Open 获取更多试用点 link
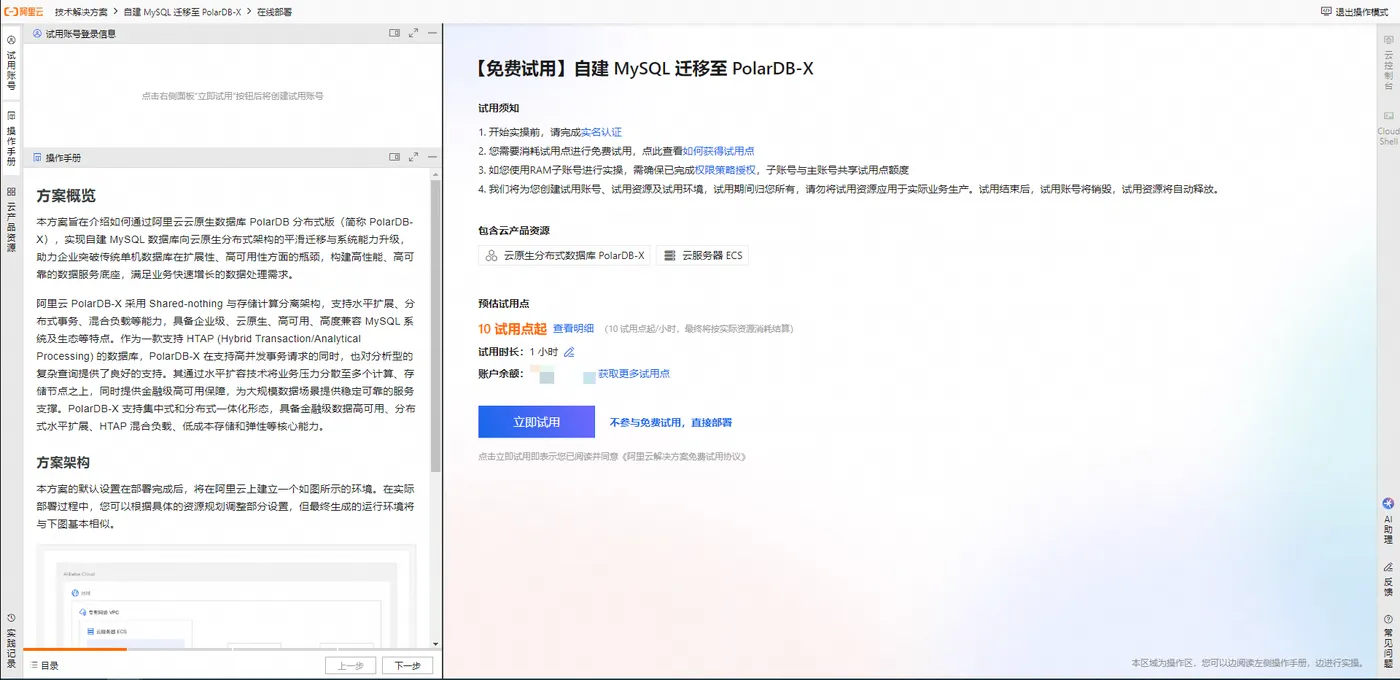 tap(634, 374)
